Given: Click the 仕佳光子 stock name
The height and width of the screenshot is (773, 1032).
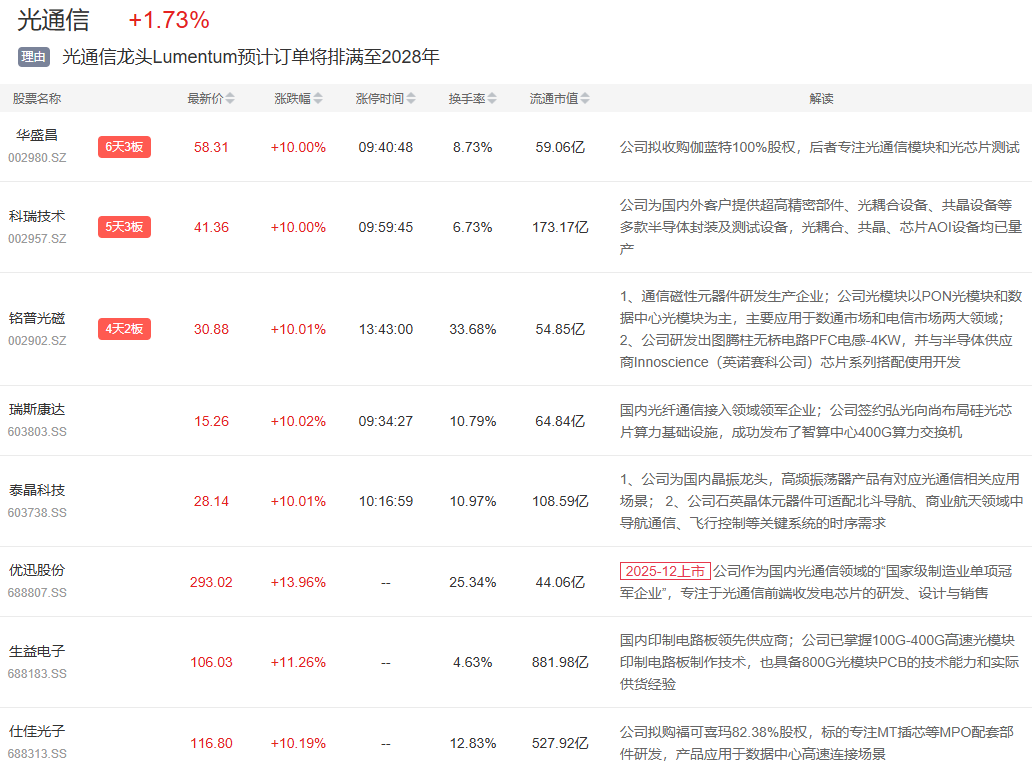Looking at the screenshot, I should pos(37,732).
